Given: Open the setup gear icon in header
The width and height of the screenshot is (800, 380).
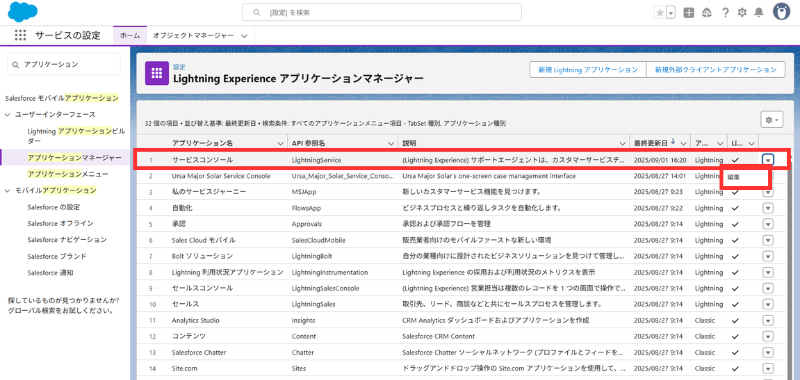Looking at the screenshot, I should [x=742, y=13].
